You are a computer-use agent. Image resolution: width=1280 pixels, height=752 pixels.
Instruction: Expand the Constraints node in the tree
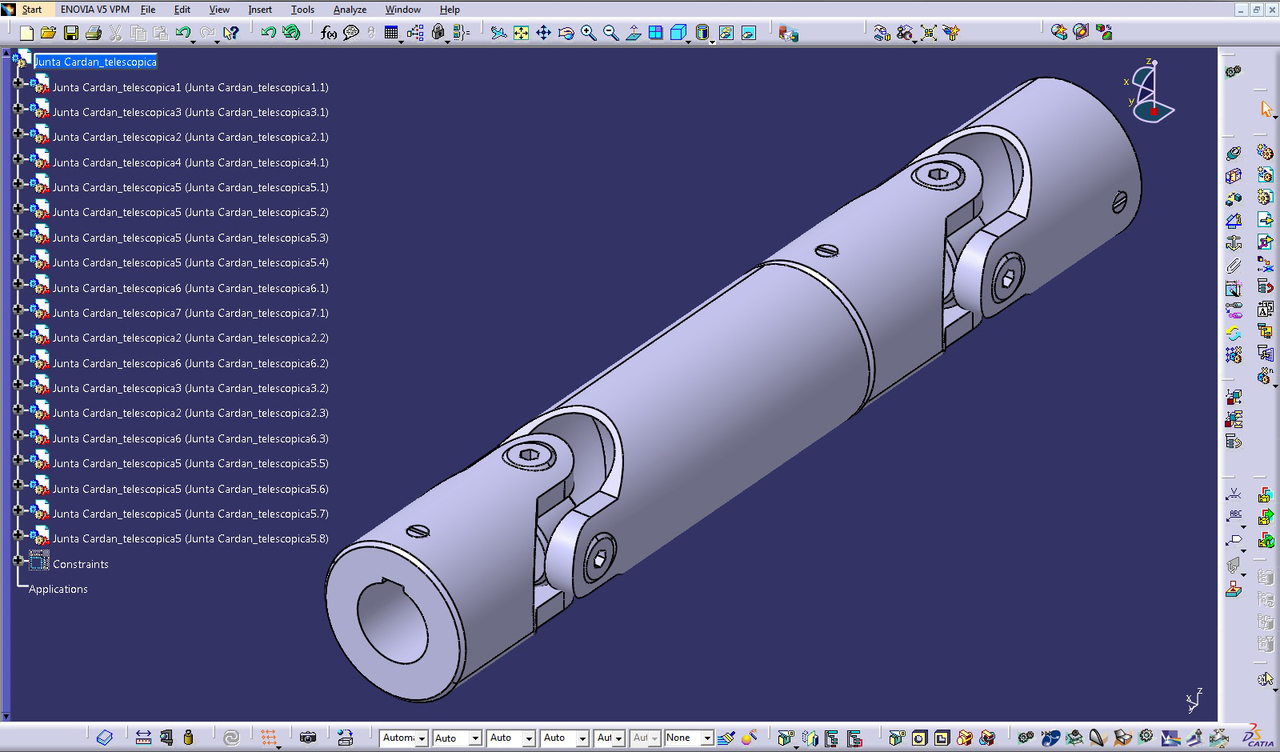18,561
